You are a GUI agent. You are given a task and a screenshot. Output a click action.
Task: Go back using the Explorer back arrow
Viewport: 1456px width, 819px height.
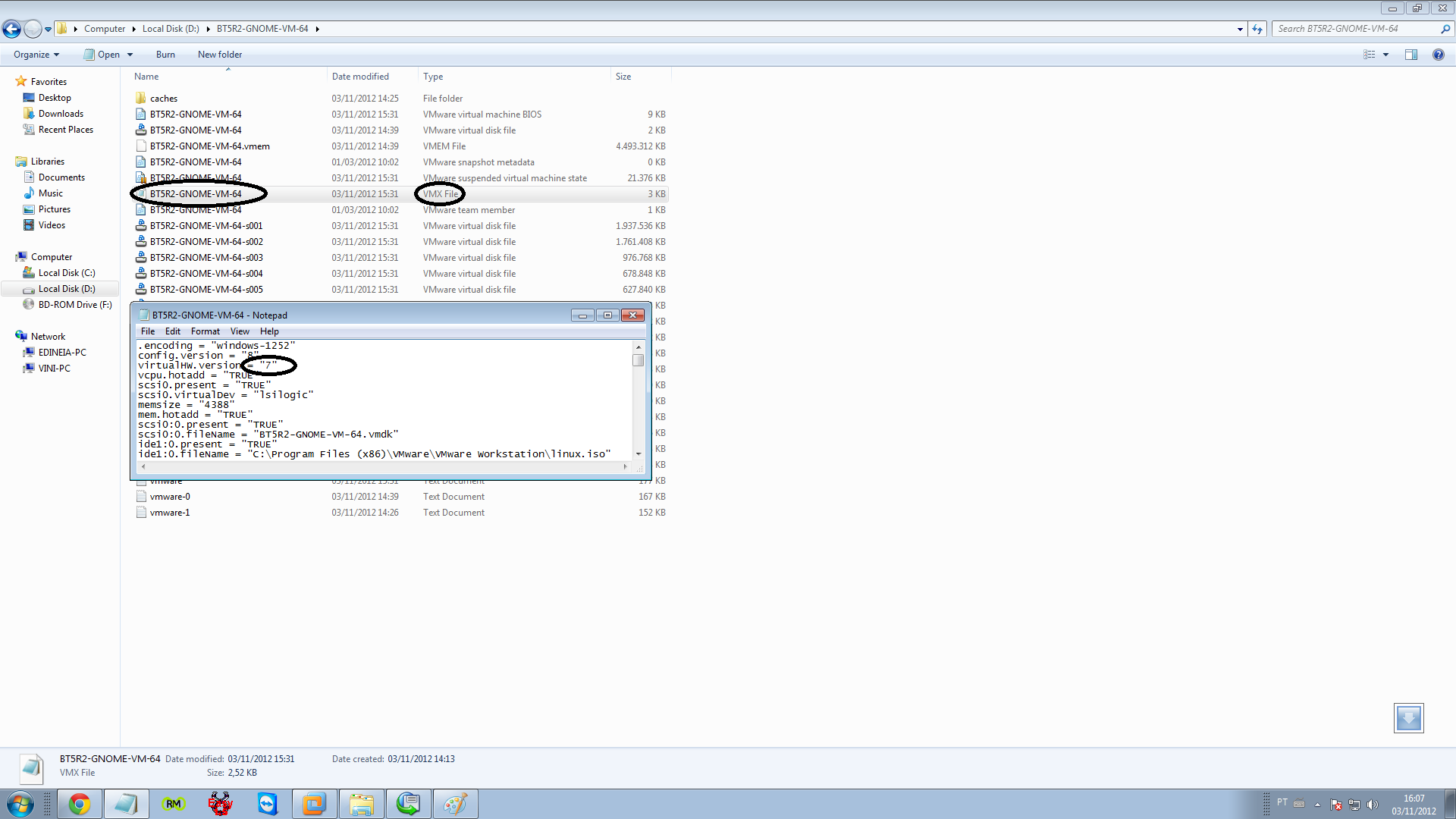(x=11, y=29)
